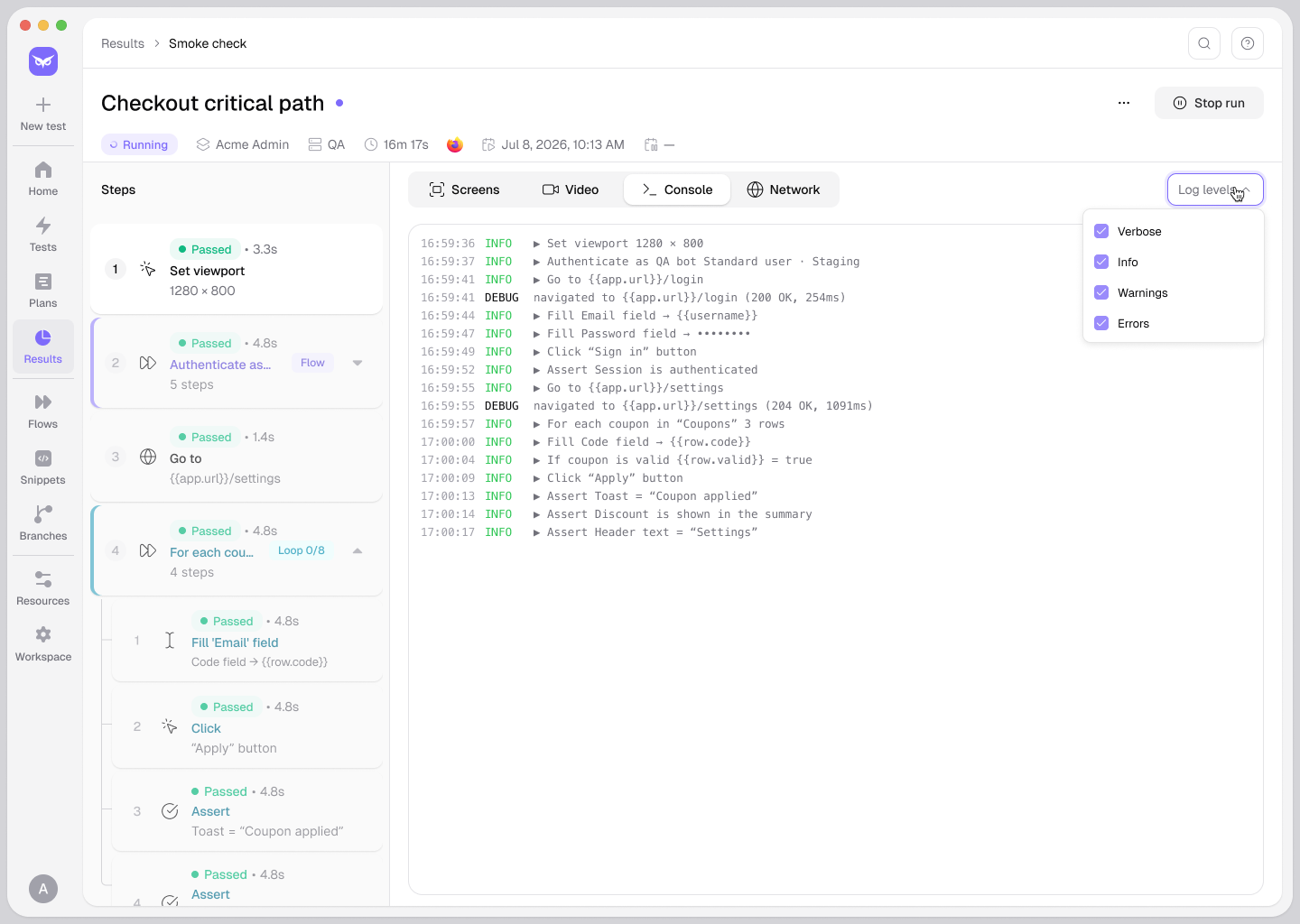Click the user avatar A

coord(43,889)
